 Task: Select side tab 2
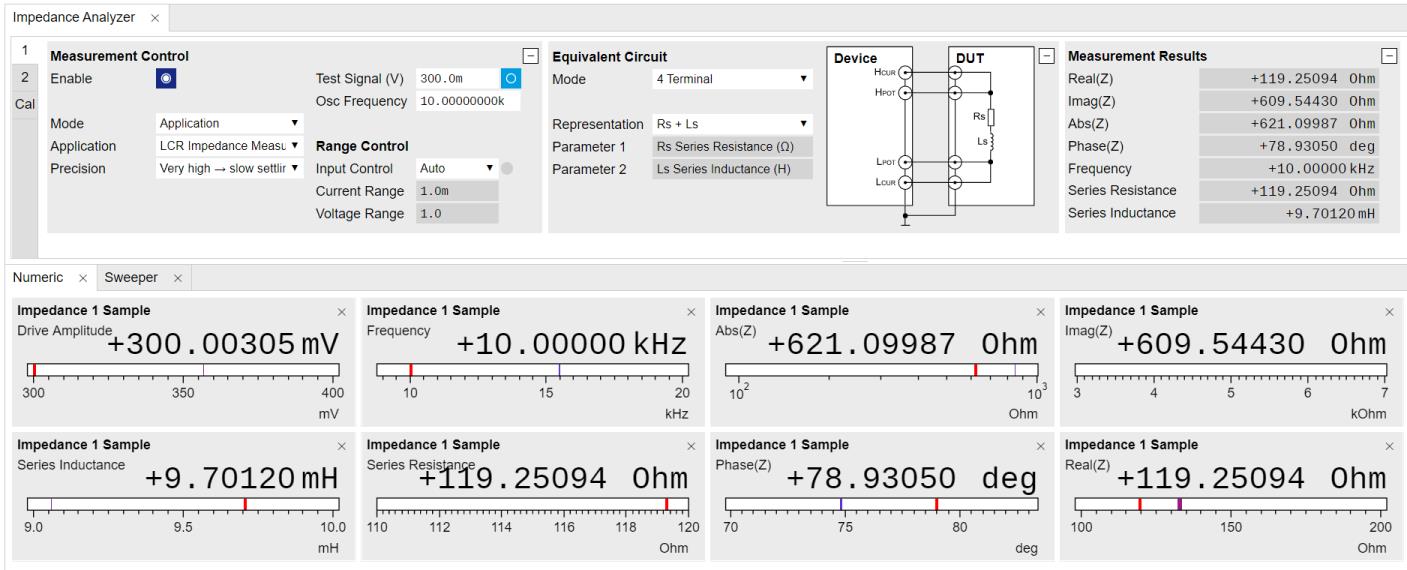click(23, 78)
